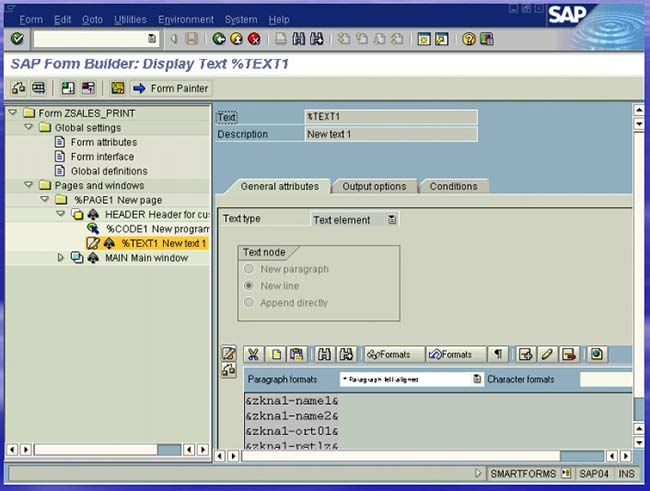This screenshot has width=650, height=491.
Task: Open the command field history dropdown
Action: click(152, 39)
